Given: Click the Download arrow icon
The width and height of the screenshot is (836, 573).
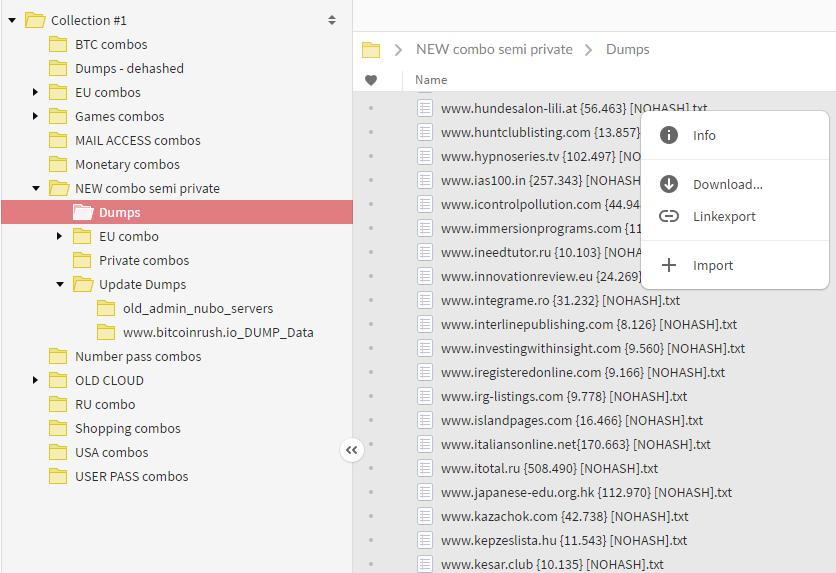Looking at the screenshot, I should (669, 184).
